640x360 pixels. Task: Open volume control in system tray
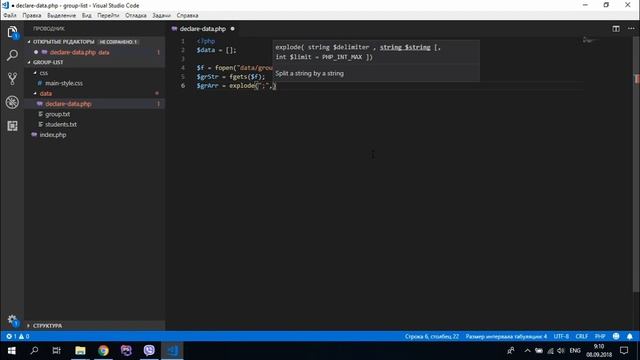(561, 351)
